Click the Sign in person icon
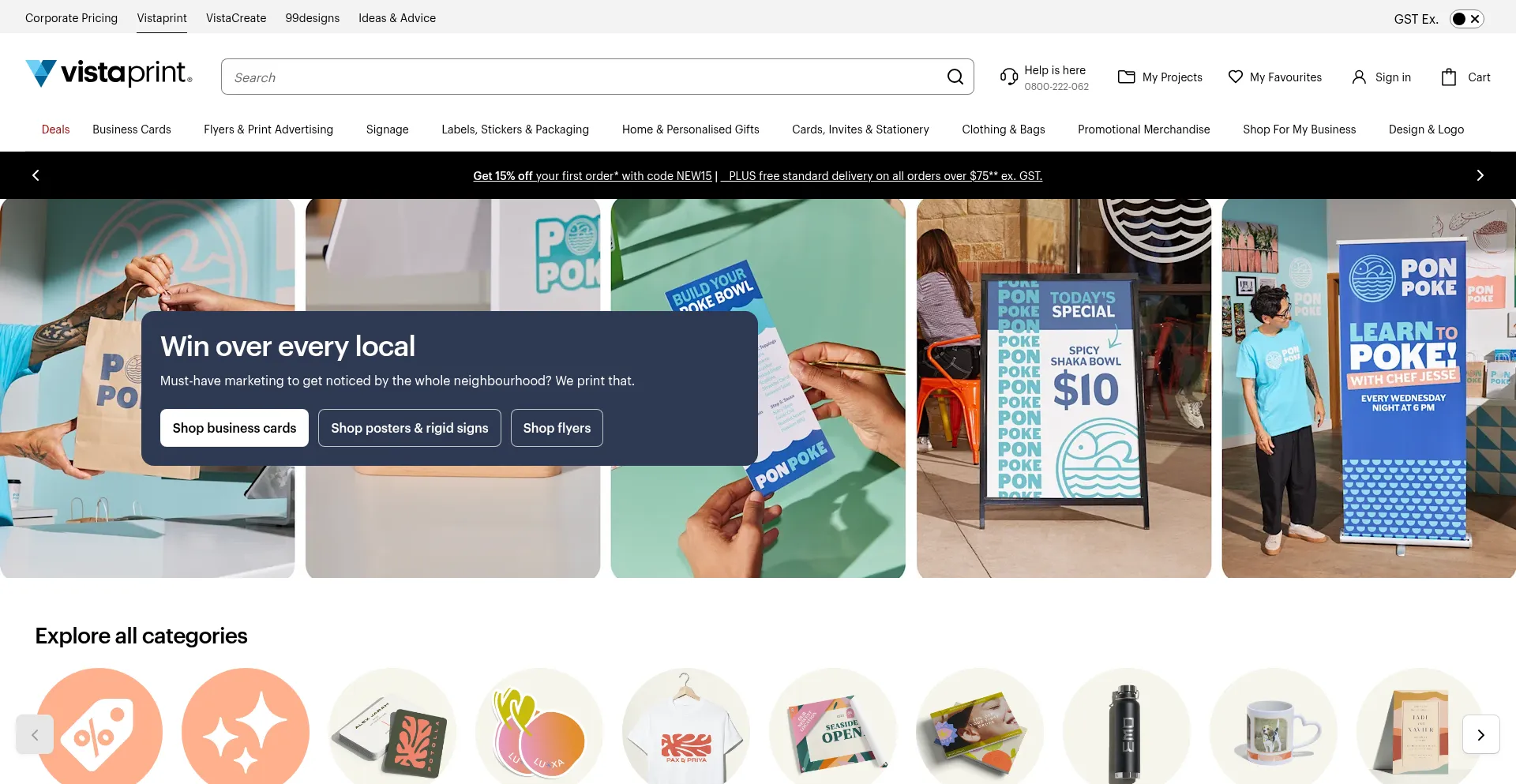Screen dimensions: 1516x784 click(1358, 77)
